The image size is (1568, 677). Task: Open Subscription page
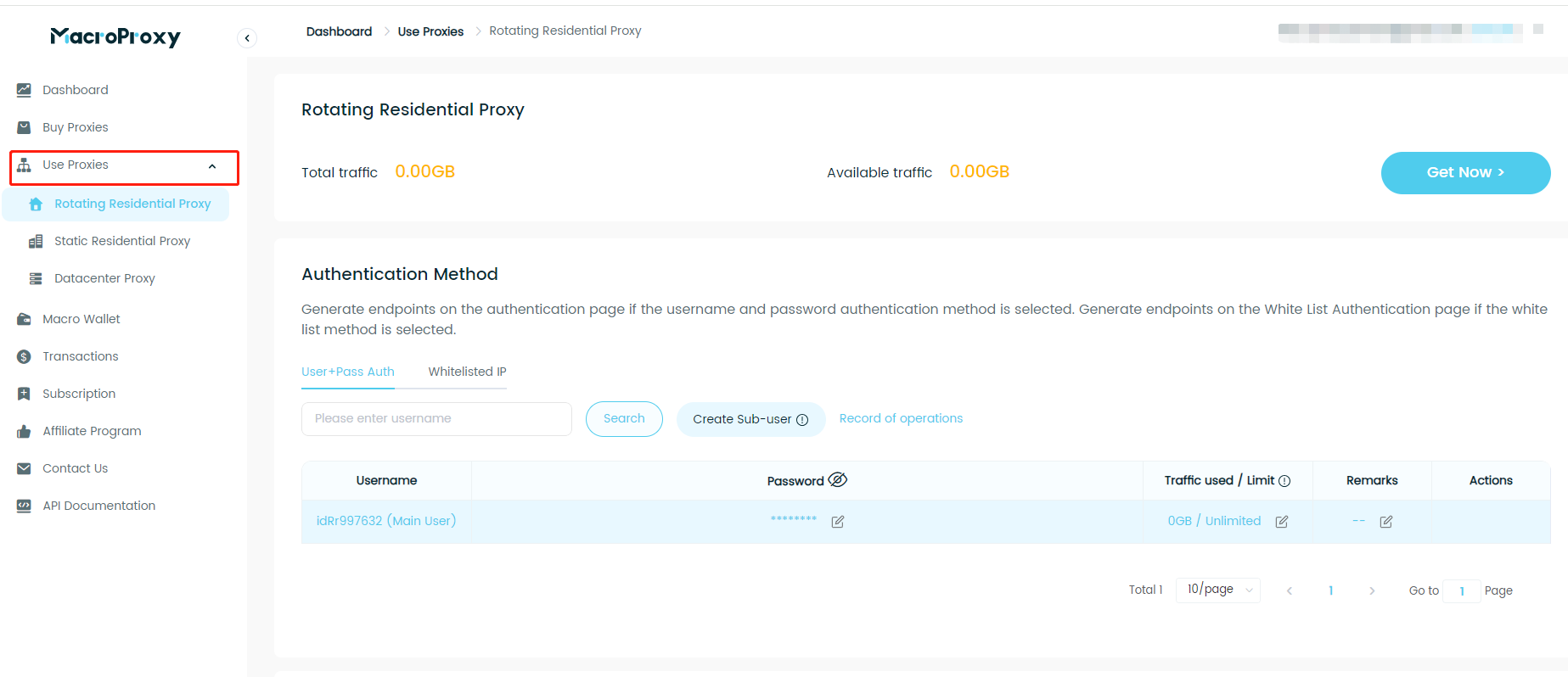pyautogui.click(x=79, y=394)
